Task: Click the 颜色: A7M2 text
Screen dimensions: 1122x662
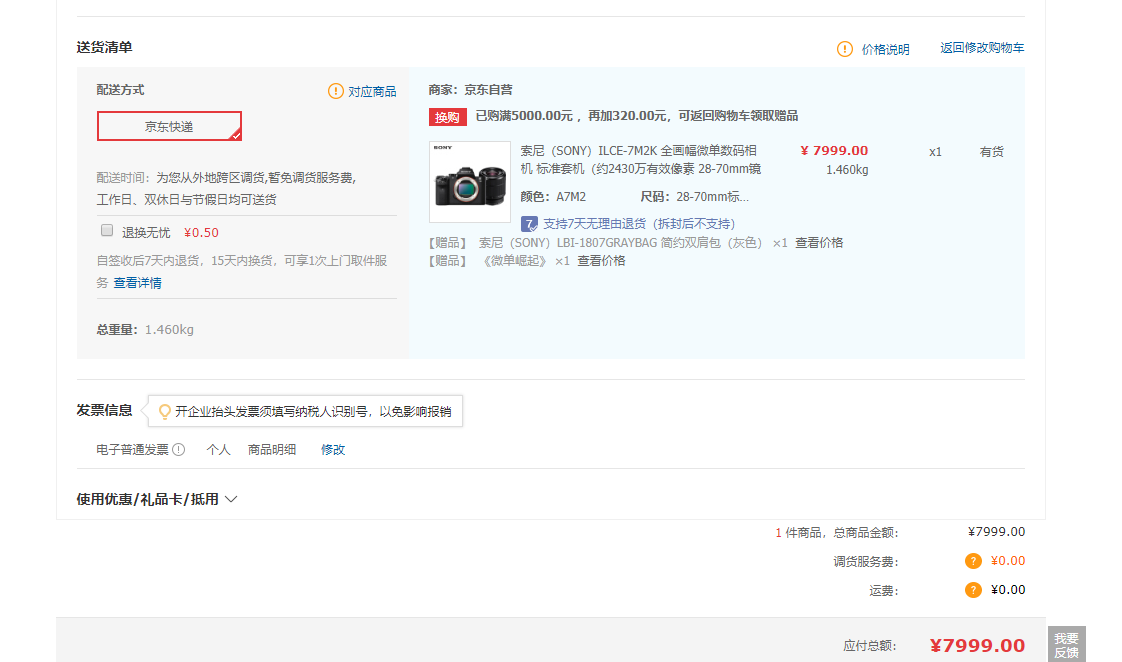Action: pos(553,197)
